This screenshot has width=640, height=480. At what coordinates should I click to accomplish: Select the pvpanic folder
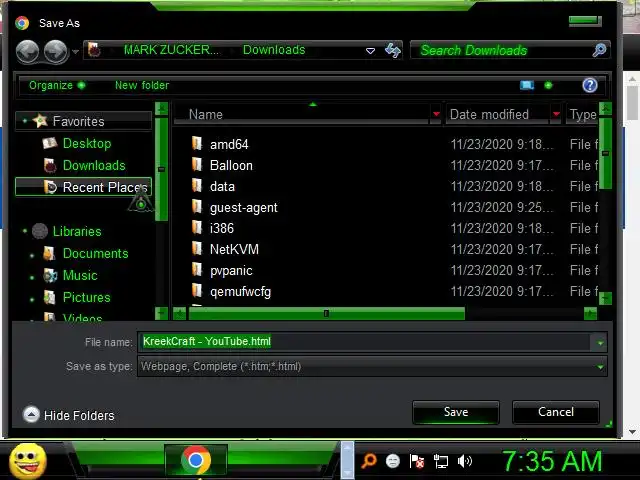(x=231, y=271)
